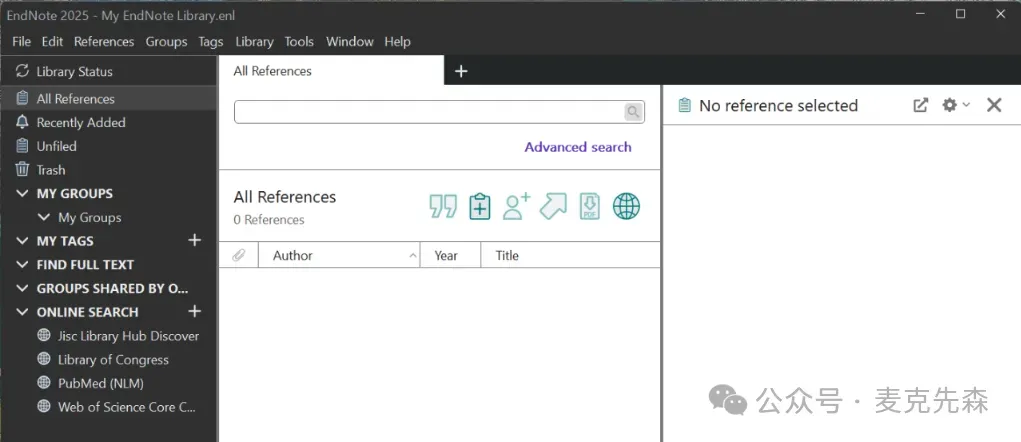Add a new tag with the MY TAGS plus button
The height and width of the screenshot is (442, 1021).
pyautogui.click(x=195, y=241)
